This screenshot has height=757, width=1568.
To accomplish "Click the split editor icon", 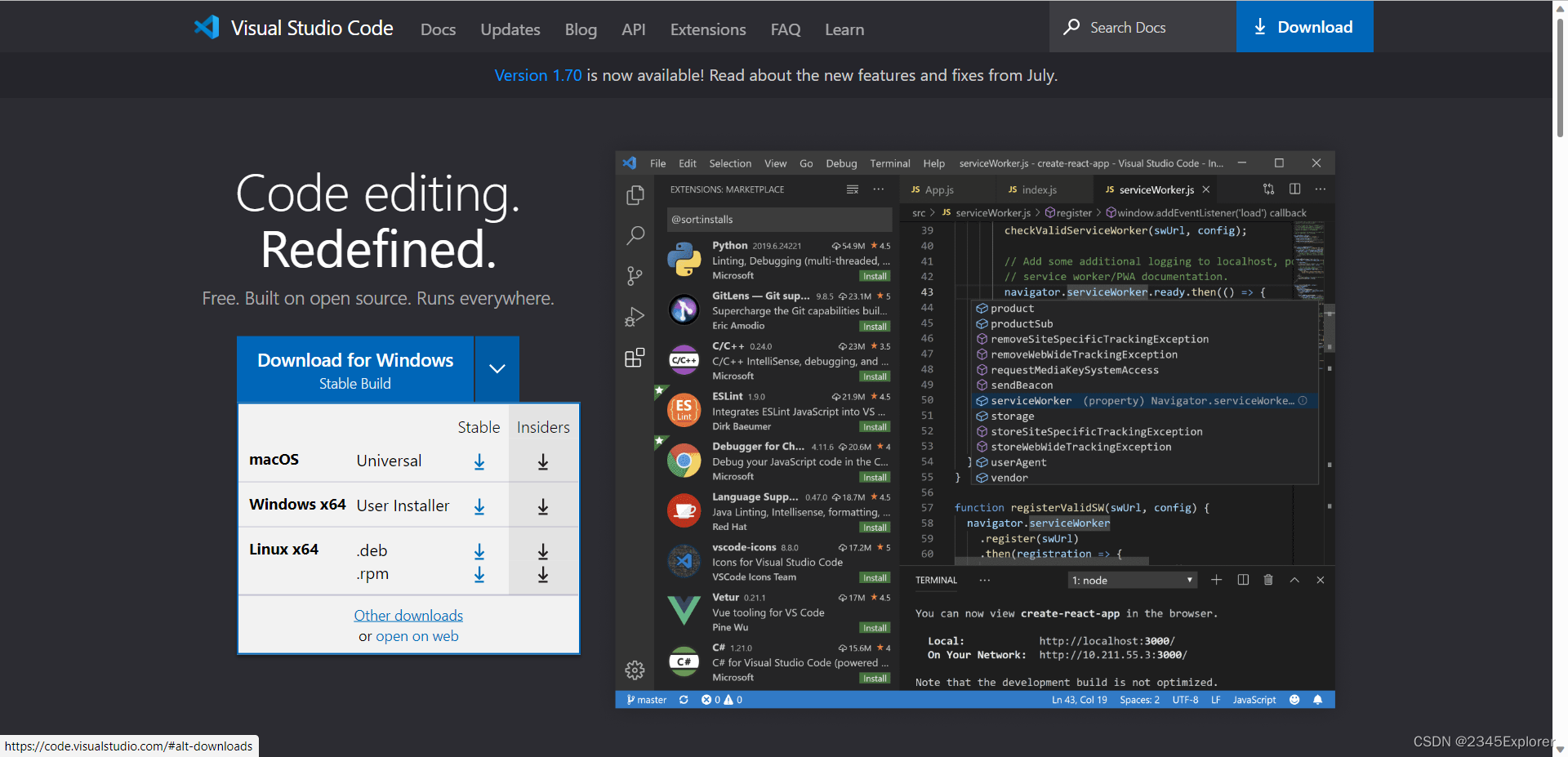I will (1294, 189).
